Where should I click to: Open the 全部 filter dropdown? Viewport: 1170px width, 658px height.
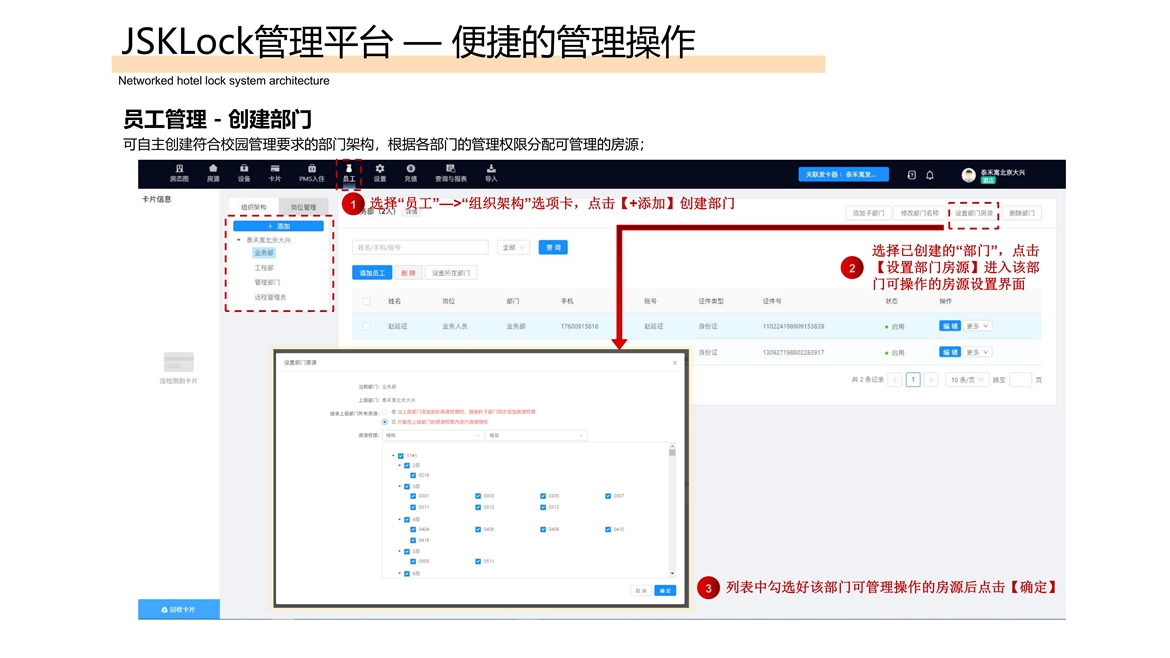coord(515,247)
